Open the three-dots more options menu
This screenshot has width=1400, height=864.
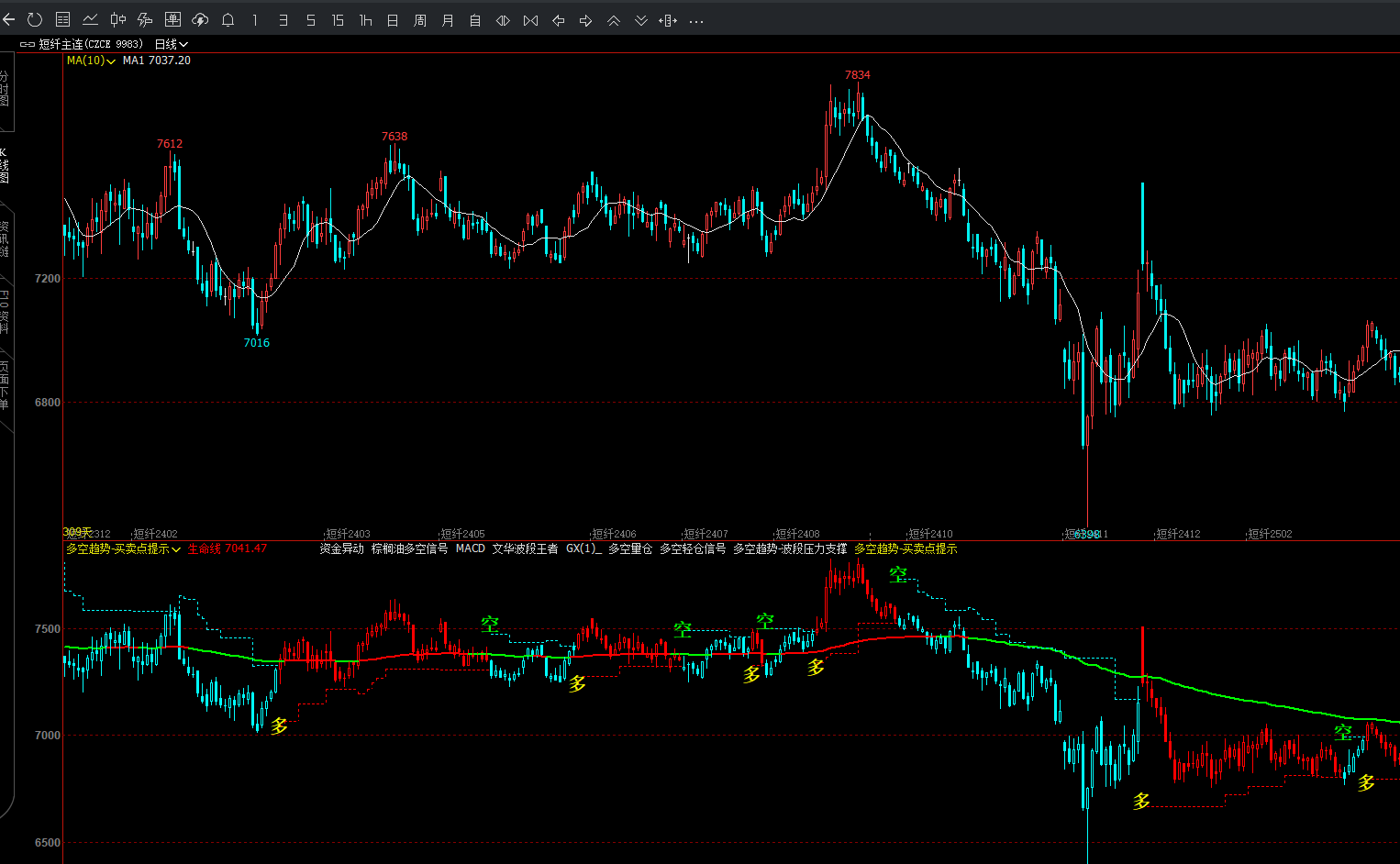coord(696,21)
